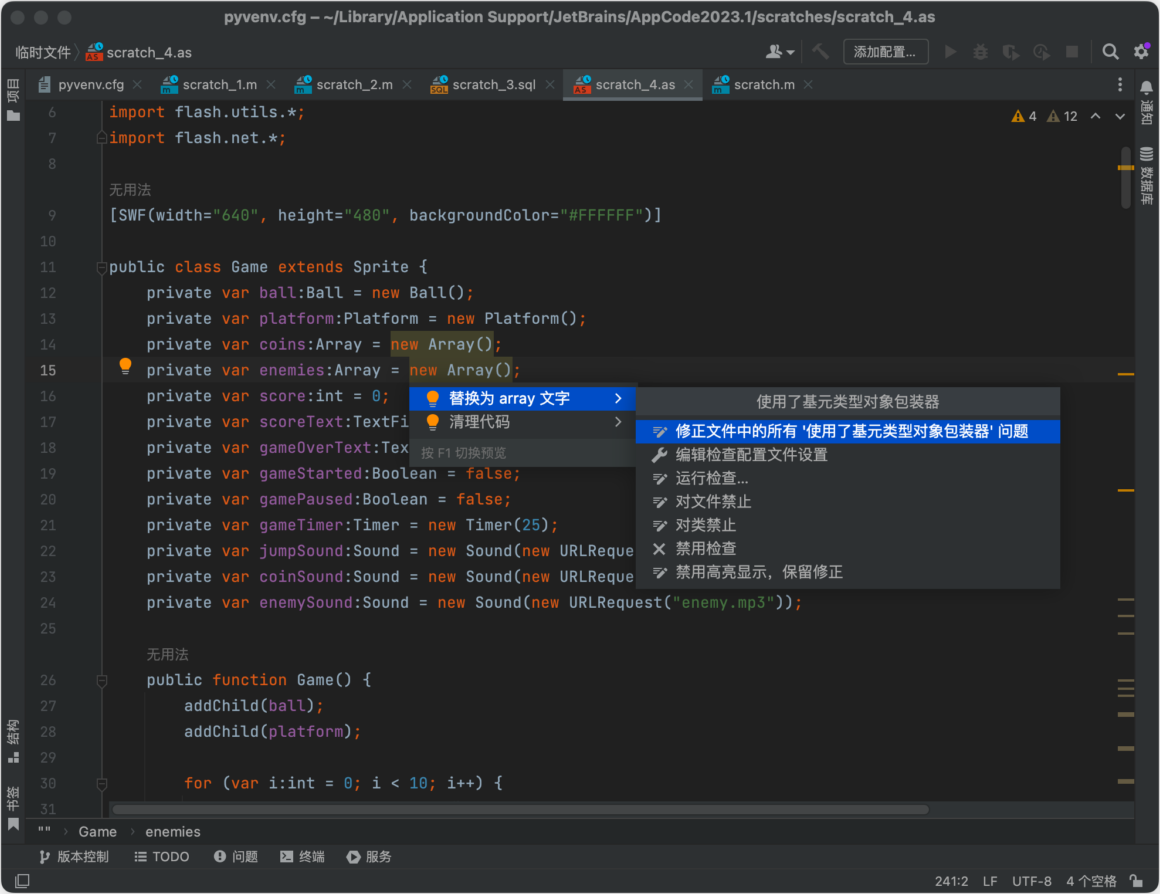The height and width of the screenshot is (894, 1160).
Task: Select 禁用高亮显示,保留修正 menu entry
Action: tap(848, 572)
